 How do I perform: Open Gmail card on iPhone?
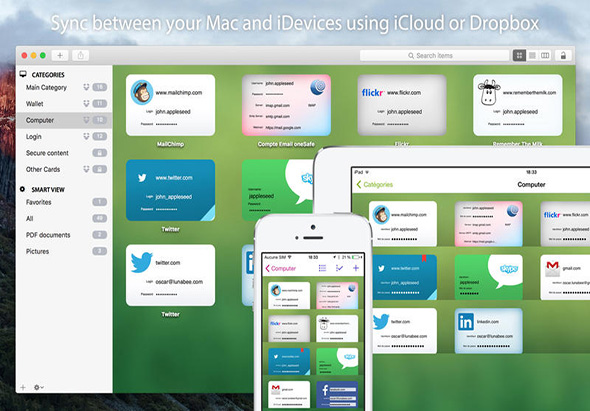(x=289, y=394)
